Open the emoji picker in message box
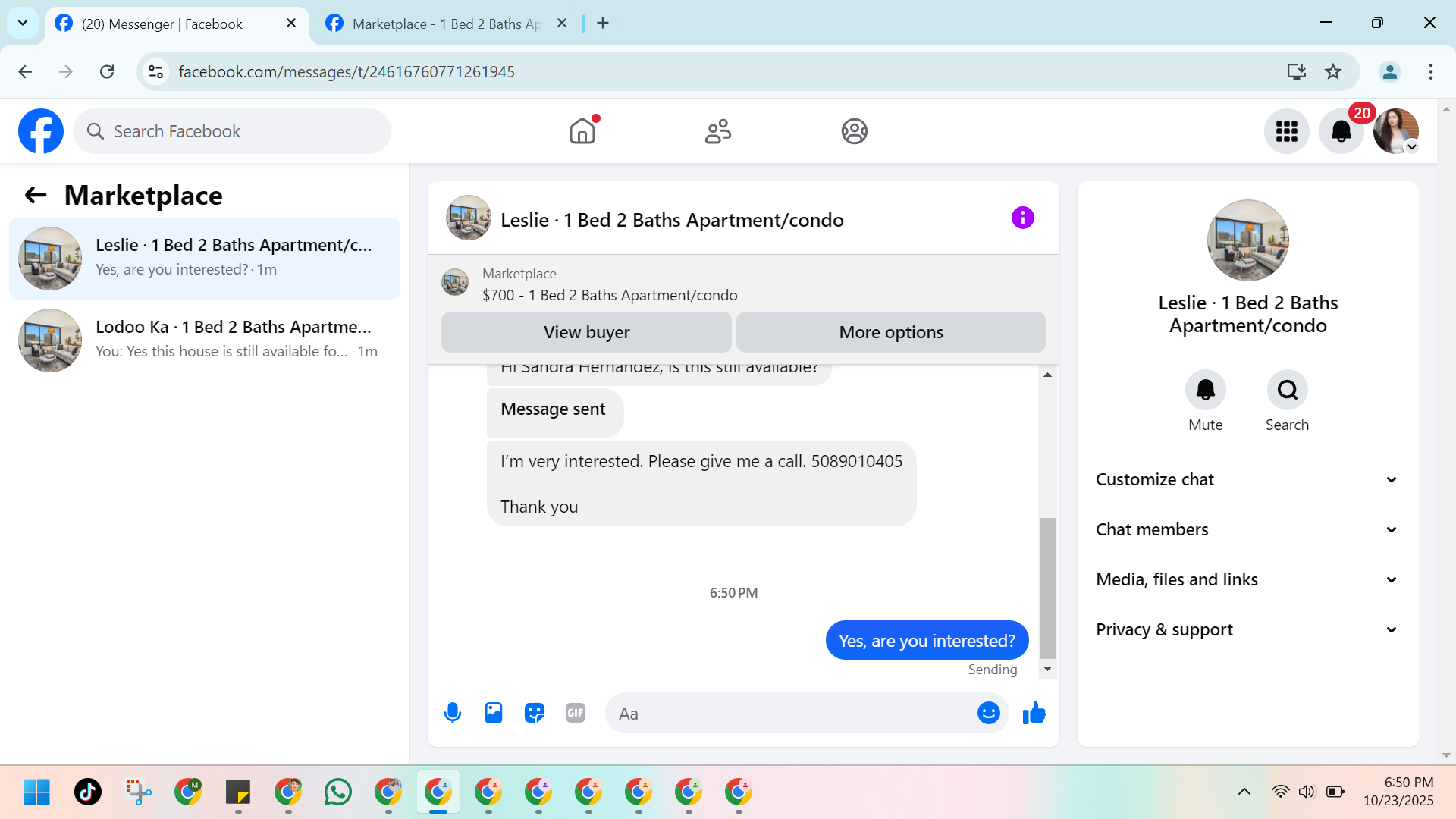 click(x=988, y=713)
